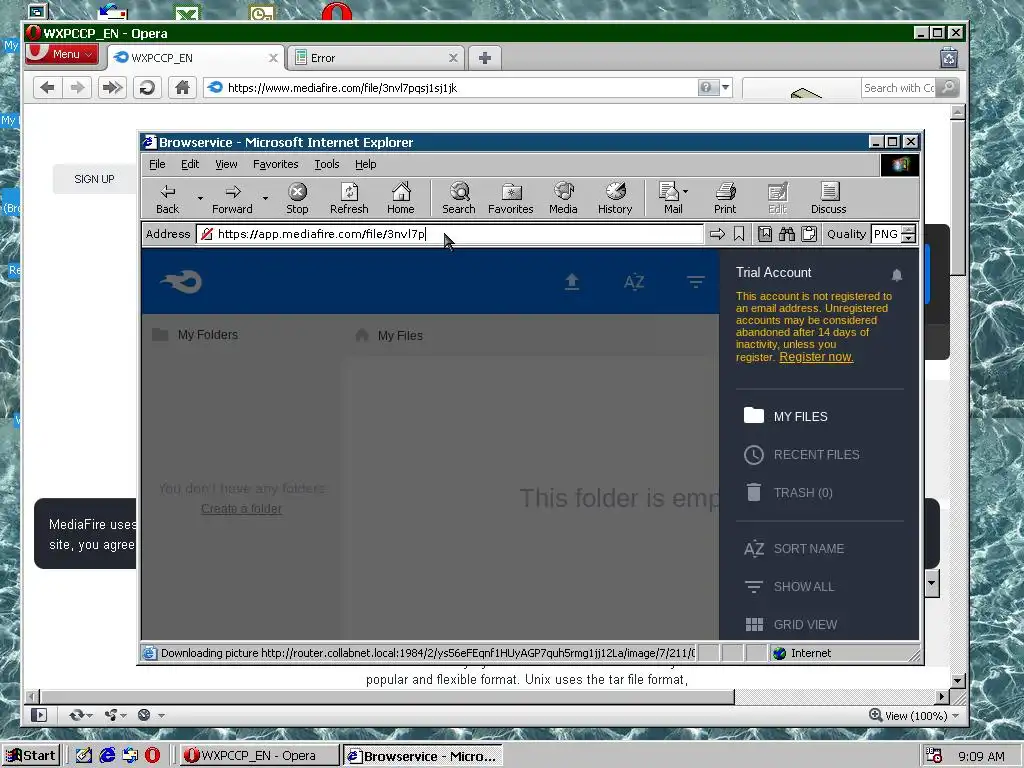Open the Opera Link sync dropdown in status bar
The image size is (1024, 768).
[x=80, y=715]
